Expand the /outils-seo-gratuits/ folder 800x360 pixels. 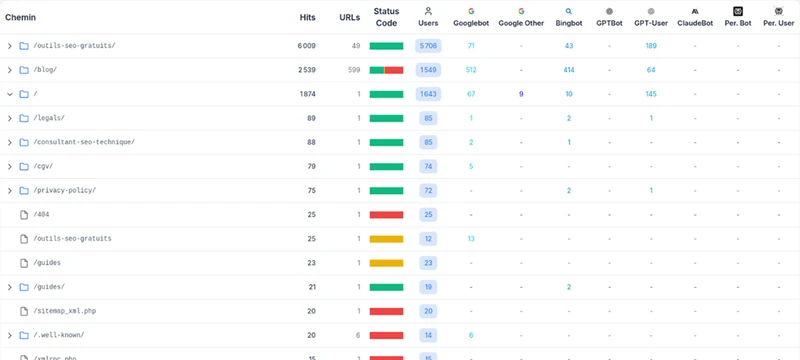(x=9, y=46)
